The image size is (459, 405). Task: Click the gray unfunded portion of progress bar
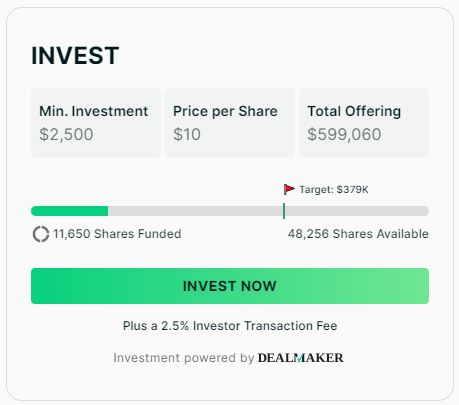268,211
